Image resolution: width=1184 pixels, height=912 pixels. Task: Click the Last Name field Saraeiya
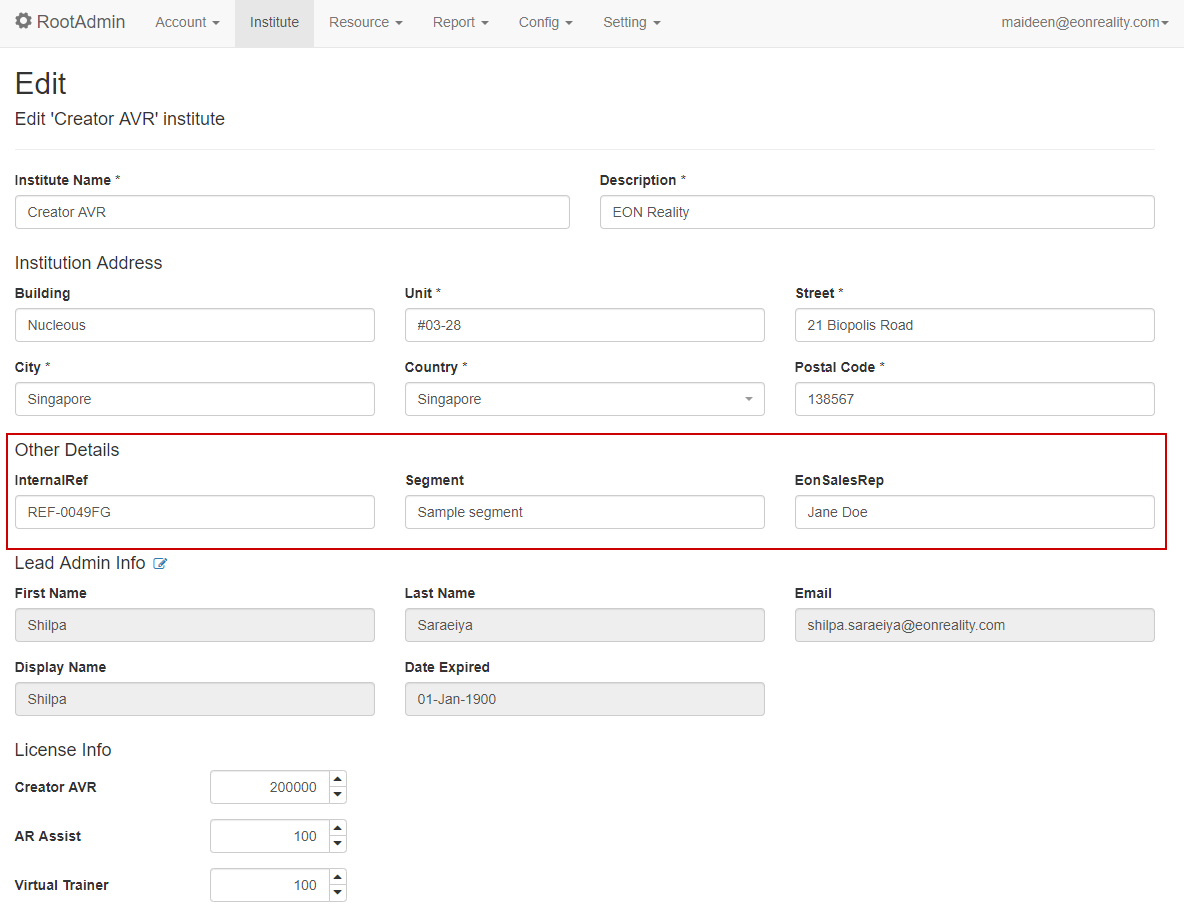pos(584,625)
